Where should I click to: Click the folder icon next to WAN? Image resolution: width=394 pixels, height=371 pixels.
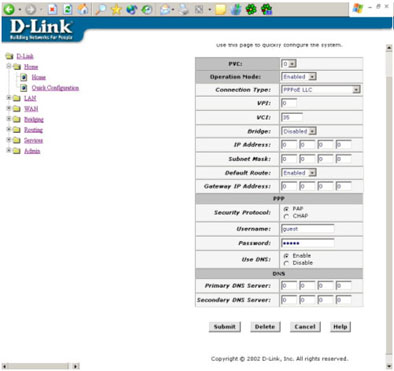(17, 109)
